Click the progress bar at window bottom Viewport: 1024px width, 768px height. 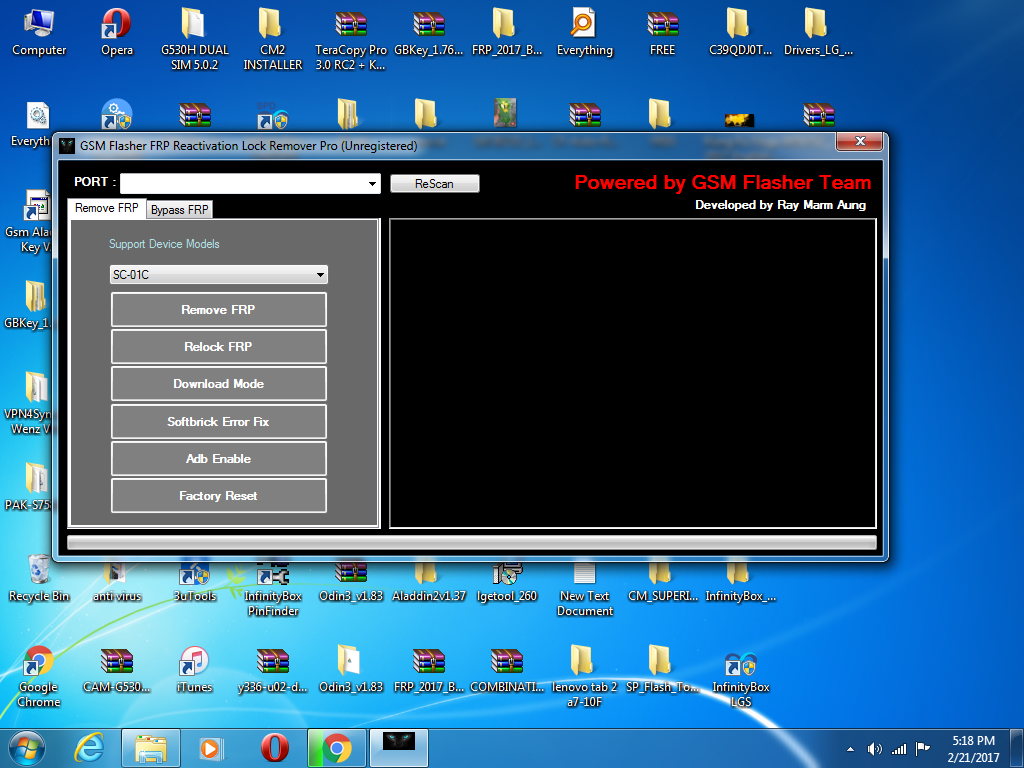click(471, 543)
